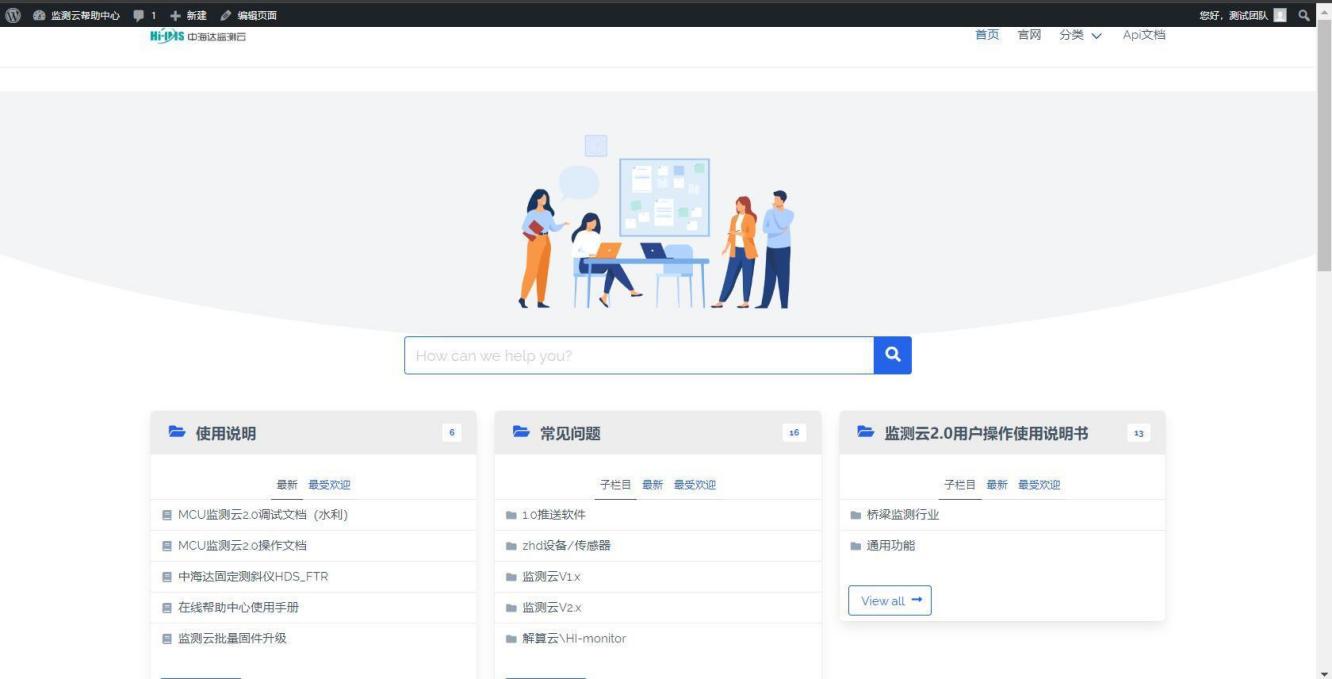Image resolution: width=1332 pixels, height=679 pixels.
Task: Click the View all button
Action: pos(889,601)
